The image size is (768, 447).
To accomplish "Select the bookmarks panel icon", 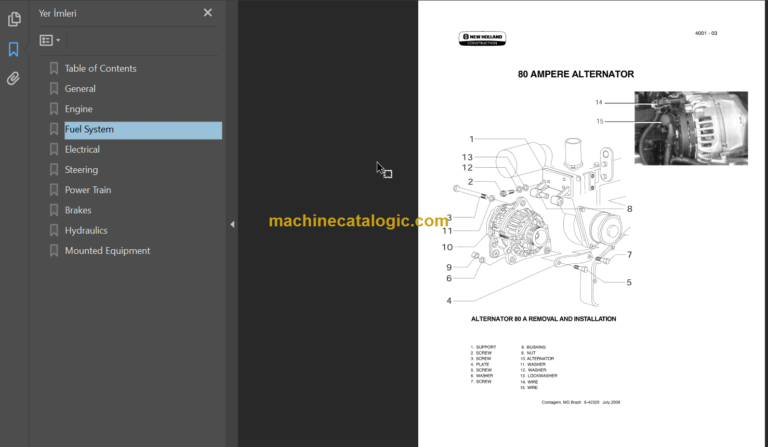I will [13, 49].
